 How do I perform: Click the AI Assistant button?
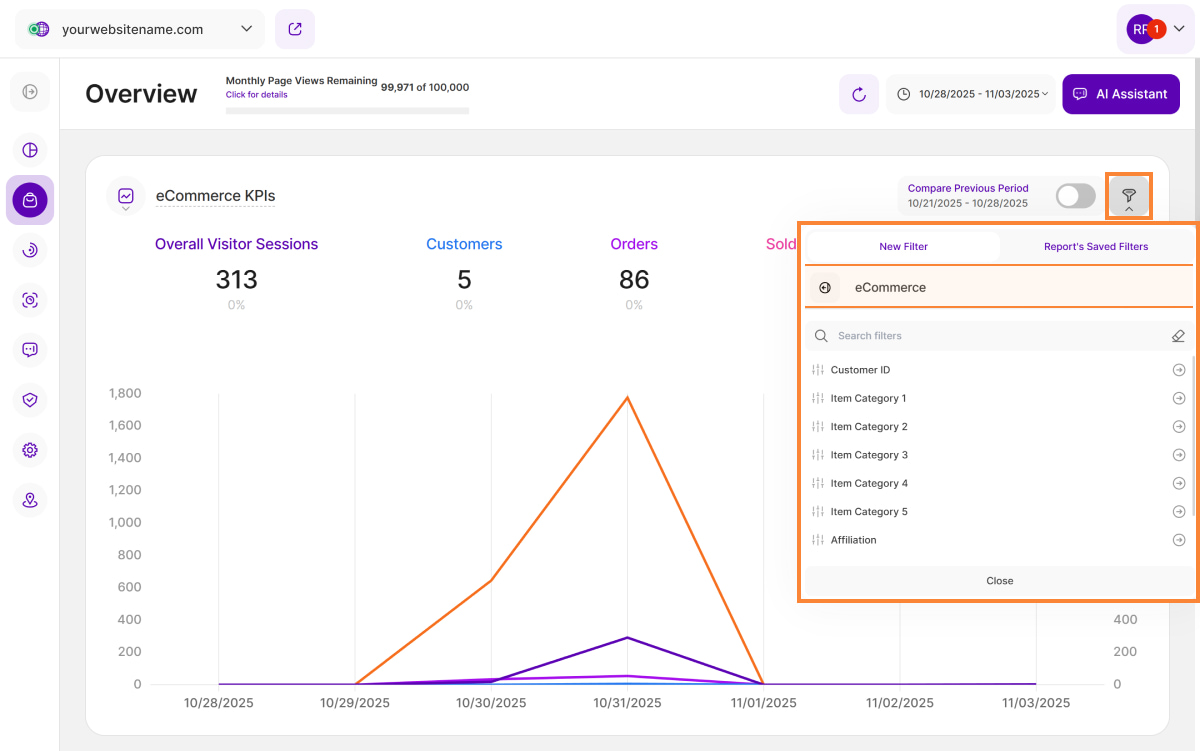[1120, 94]
